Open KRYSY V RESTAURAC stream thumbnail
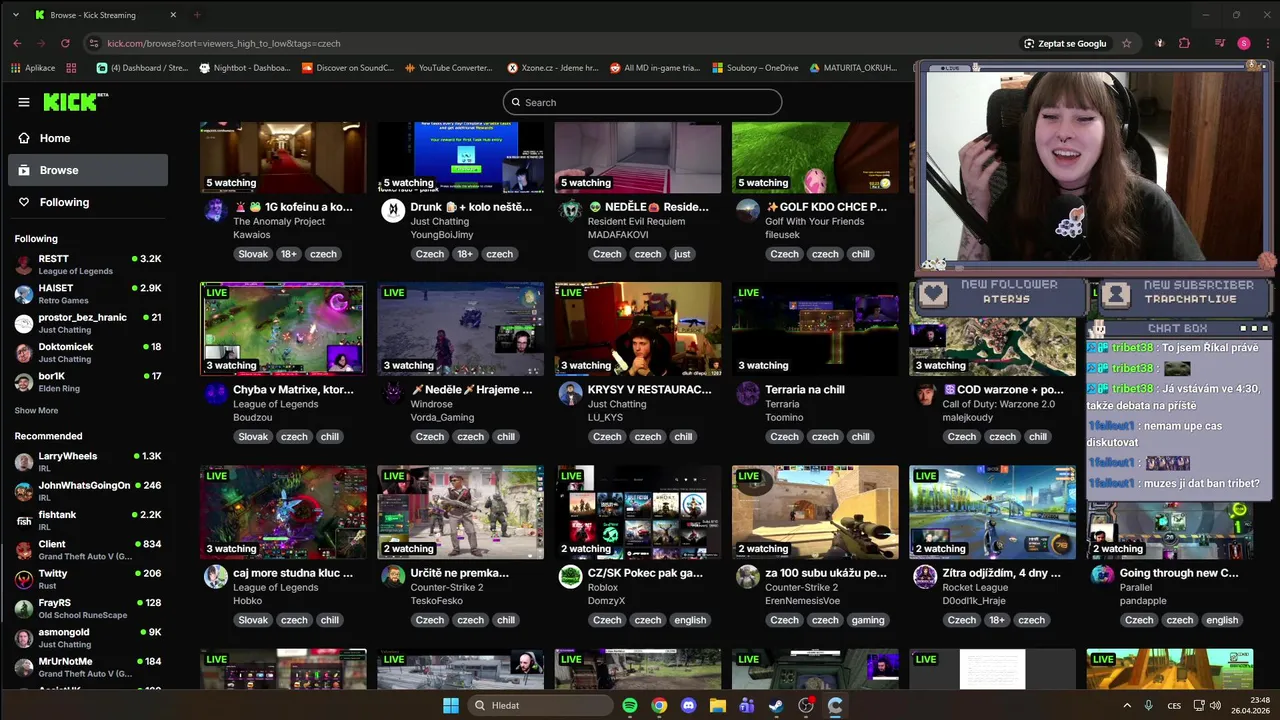Screen dimensions: 1280x720 pos(638,329)
